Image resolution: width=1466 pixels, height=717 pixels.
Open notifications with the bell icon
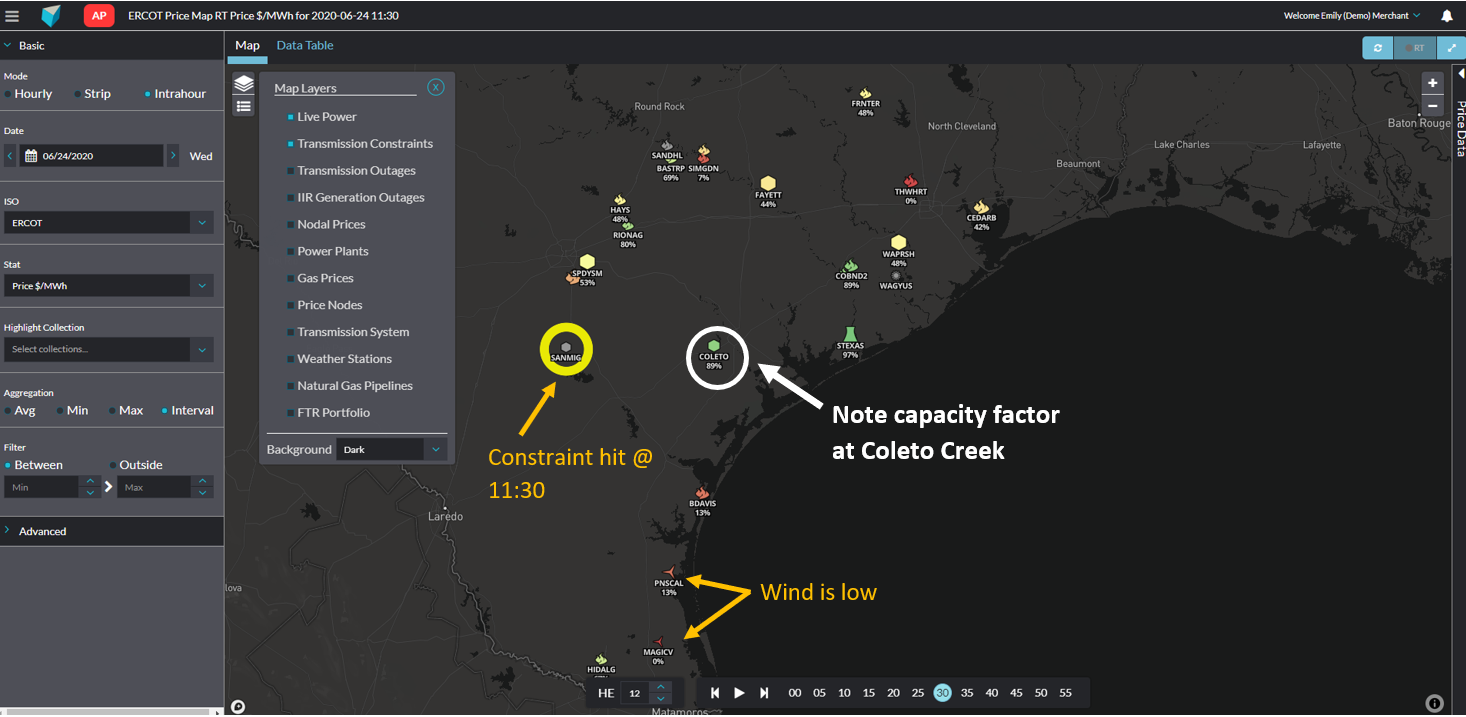(x=1447, y=15)
